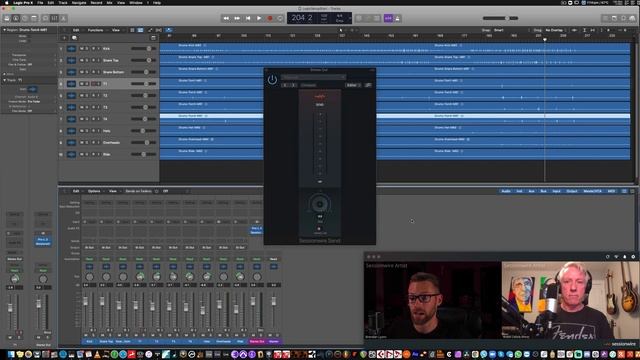Click the red Record button
The image size is (640, 360).
pos(269,18)
